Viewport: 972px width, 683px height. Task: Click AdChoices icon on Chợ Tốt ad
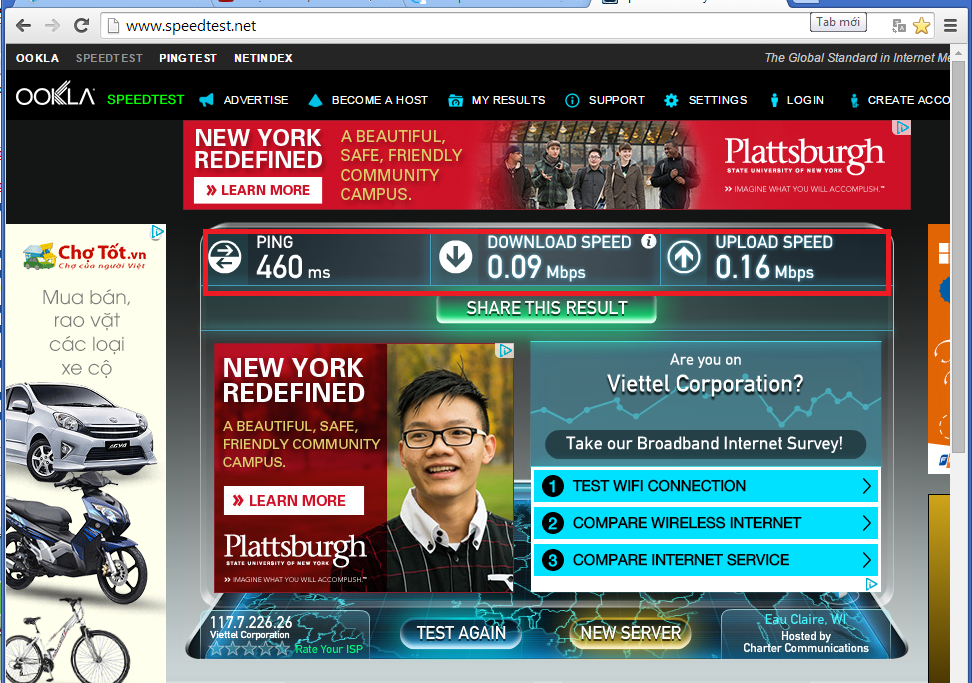(157, 232)
